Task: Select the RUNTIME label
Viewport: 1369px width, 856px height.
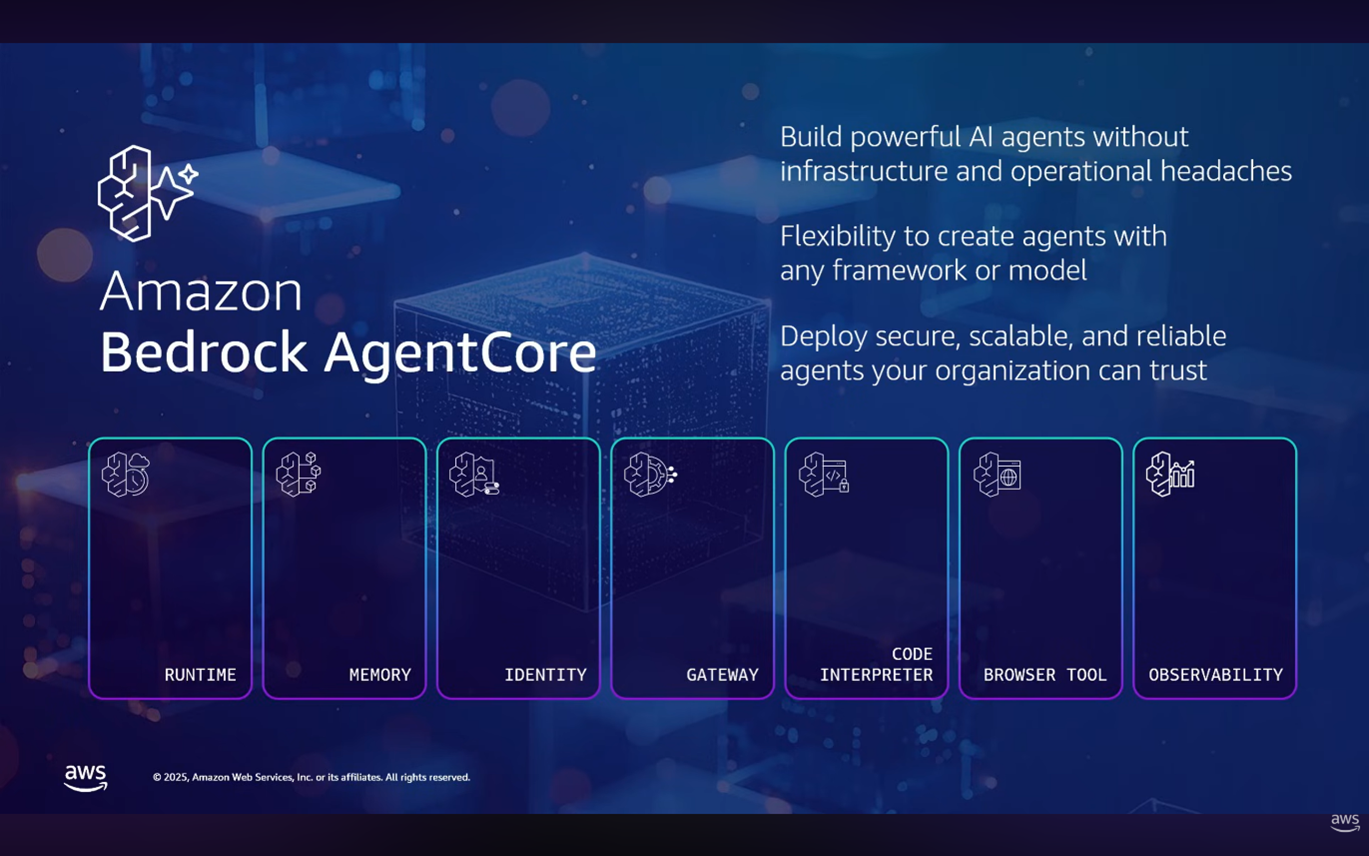Action: 200,675
